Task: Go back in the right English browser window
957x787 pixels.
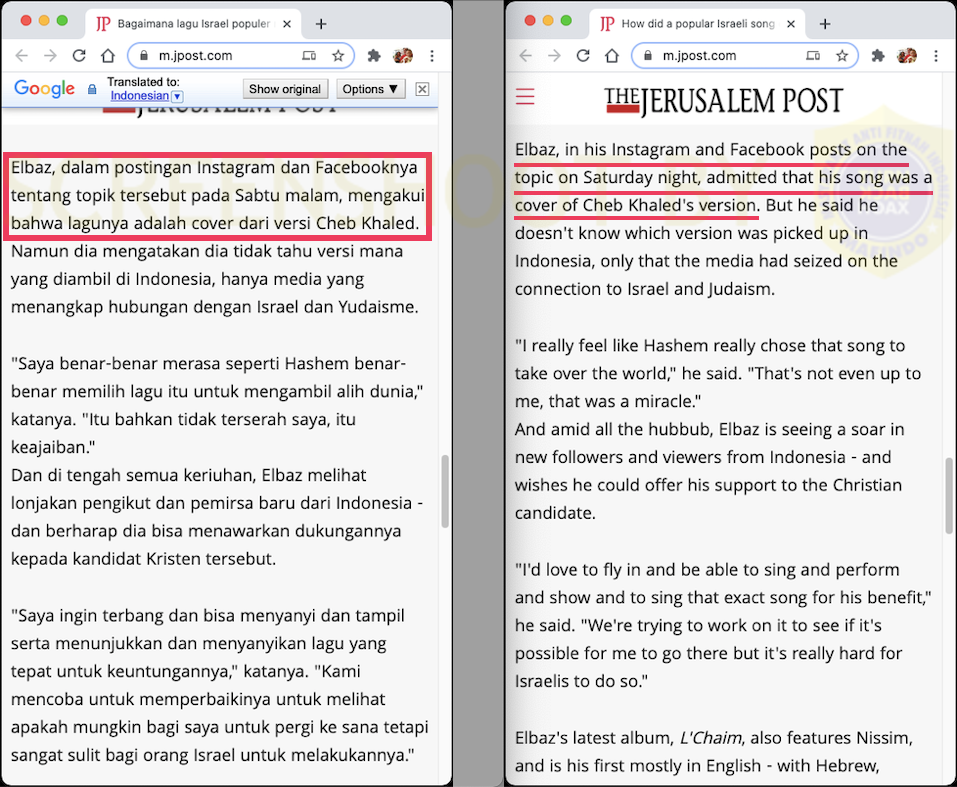Action: 525,56
